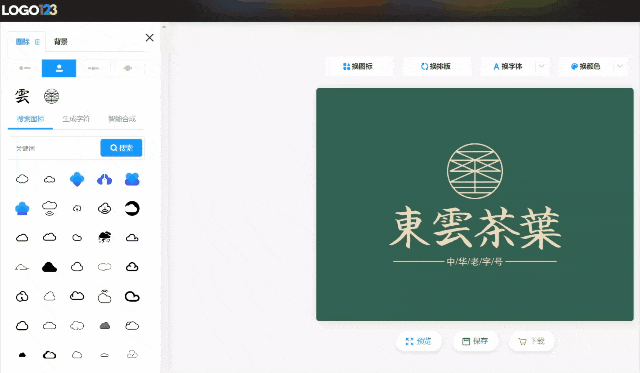This screenshot has height=373, width=640.
Task: Pick the solid black filled cloud icon
Action: [x=49, y=267]
